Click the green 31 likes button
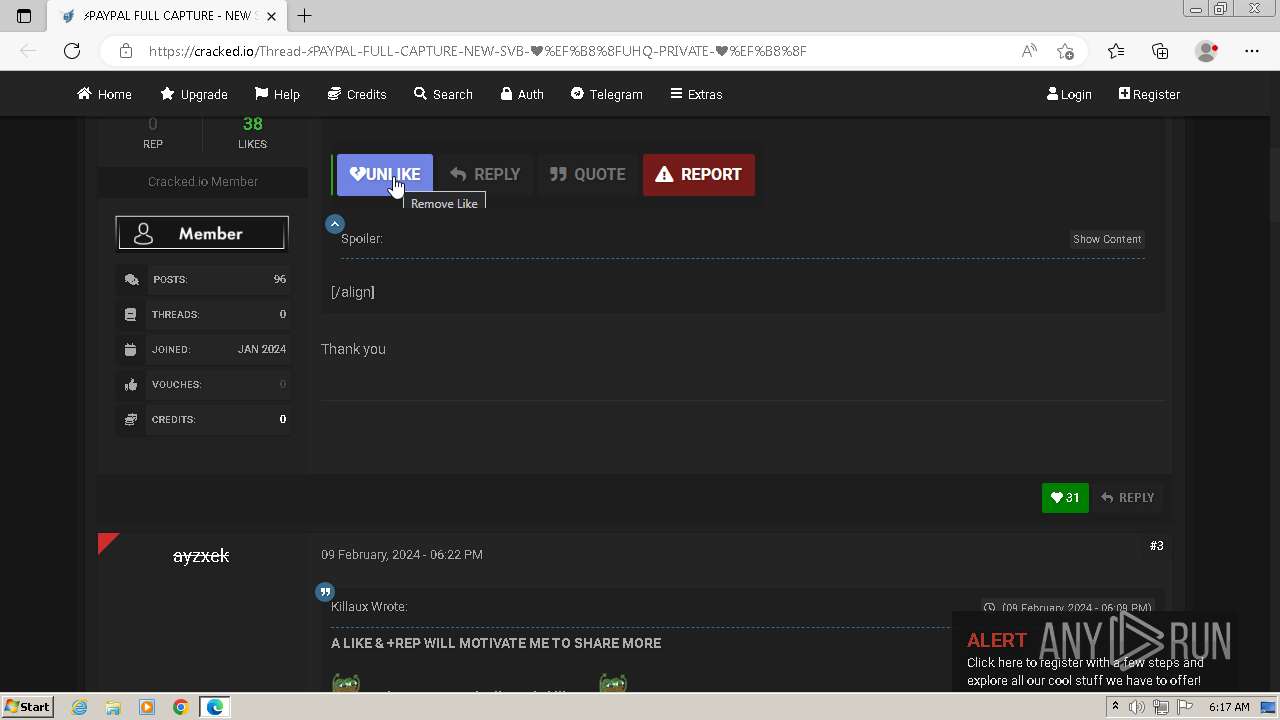This screenshot has height=720, width=1280. click(x=1065, y=498)
